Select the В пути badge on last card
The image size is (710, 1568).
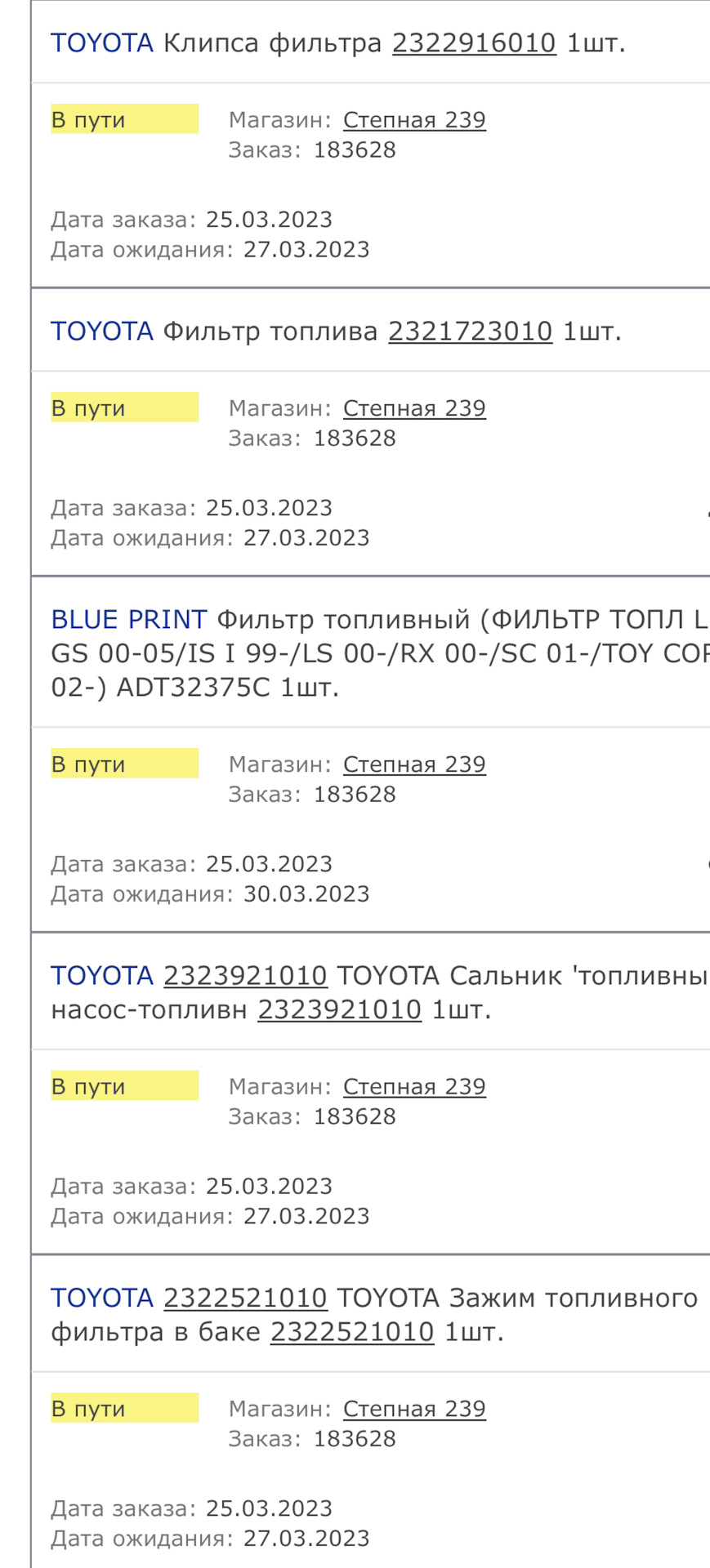(x=124, y=1408)
